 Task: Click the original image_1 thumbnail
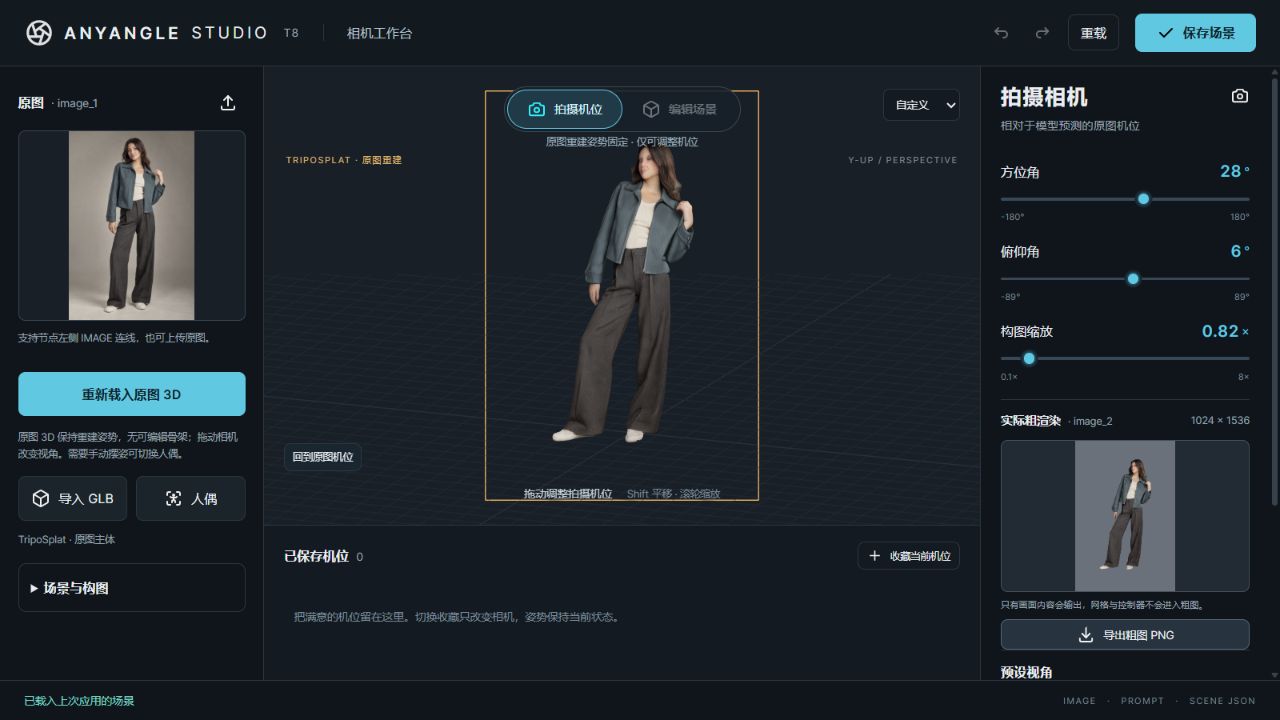pos(132,225)
